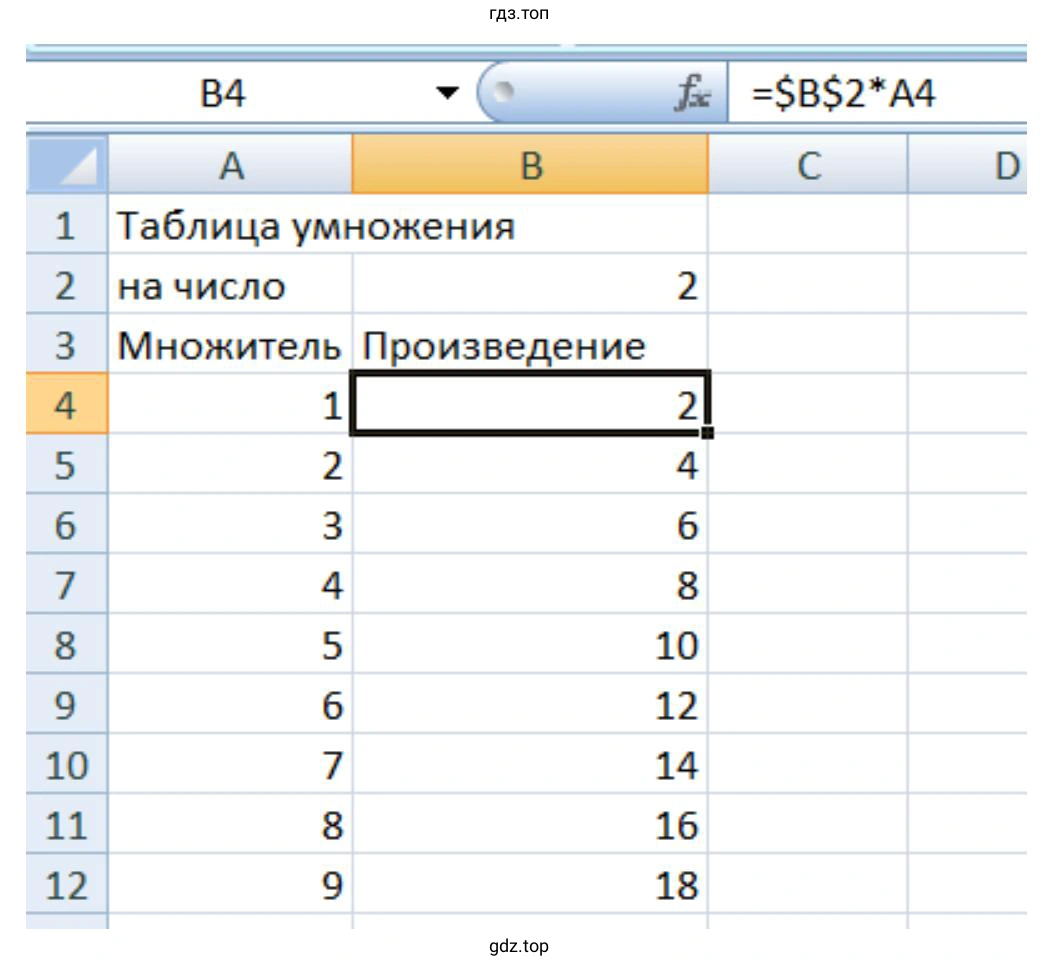Select column B header
This screenshot has height=966, width=1040.
[530, 165]
